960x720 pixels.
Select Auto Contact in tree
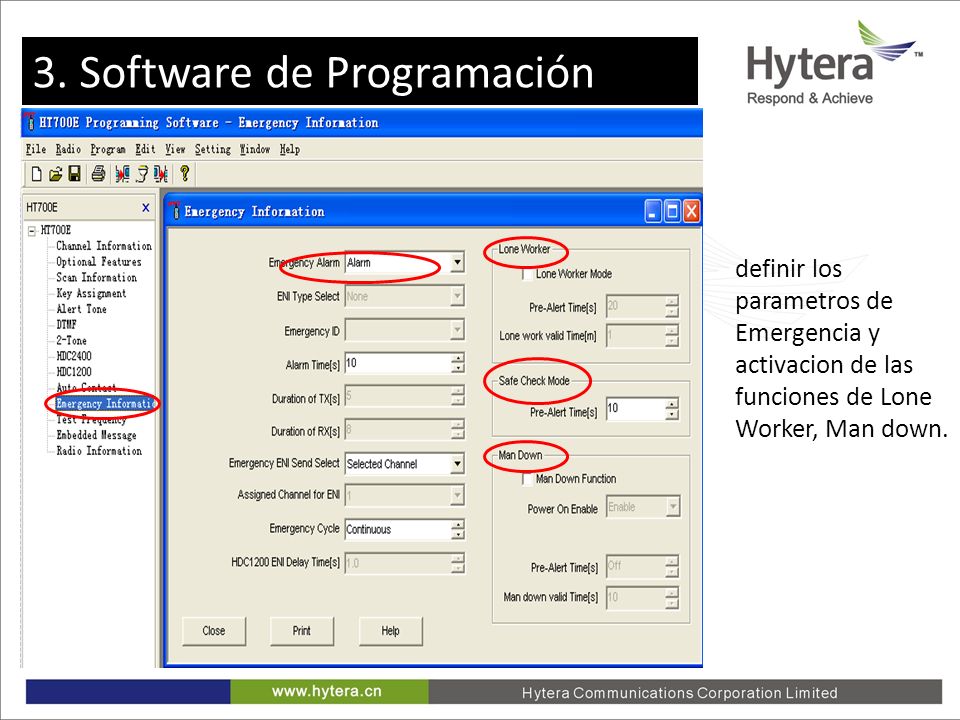point(86,388)
